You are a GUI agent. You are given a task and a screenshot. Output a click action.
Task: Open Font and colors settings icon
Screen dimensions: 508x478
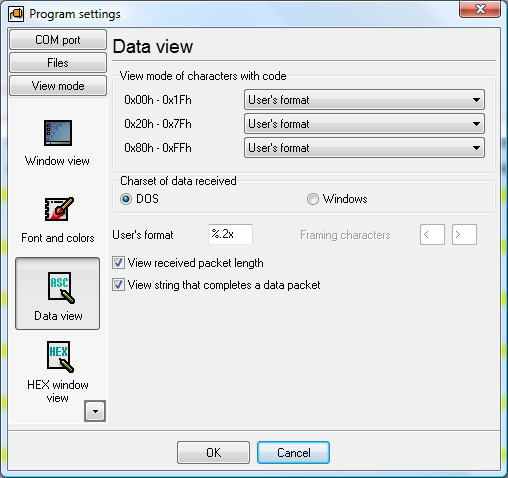[x=59, y=209]
